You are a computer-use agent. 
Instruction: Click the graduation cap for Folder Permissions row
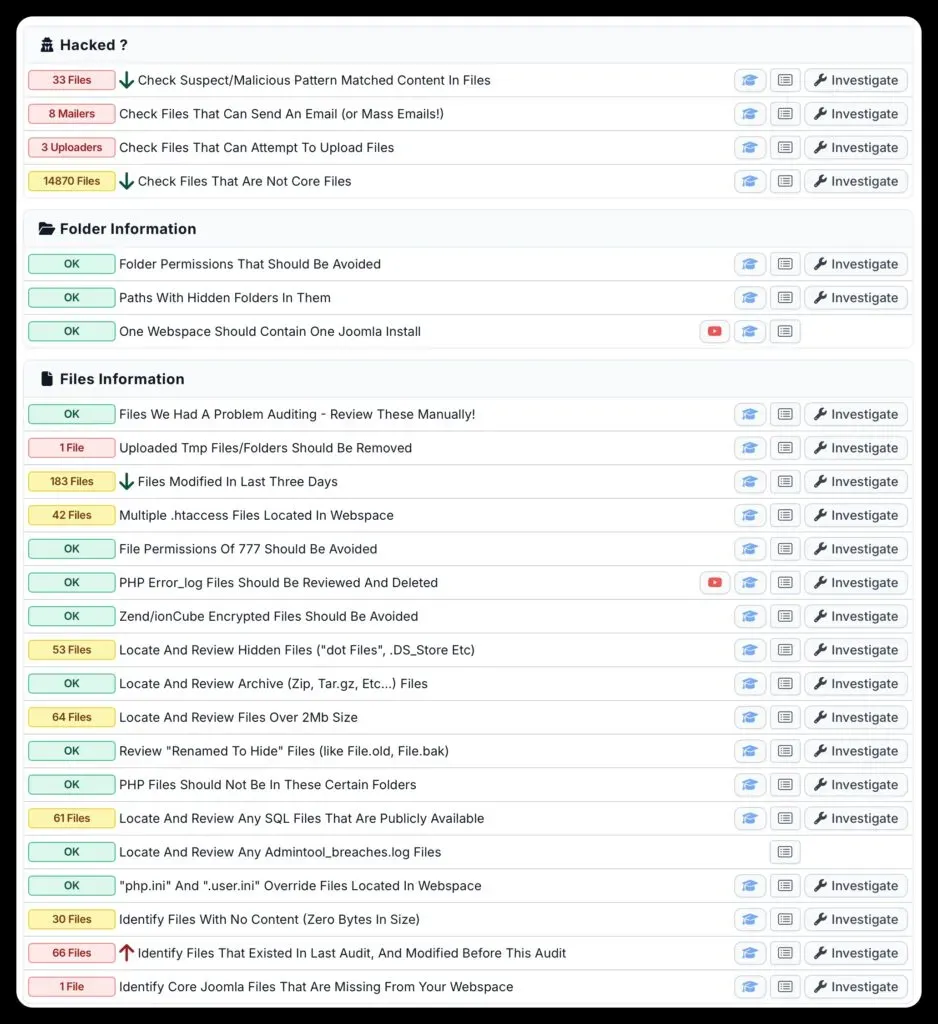[x=750, y=264]
